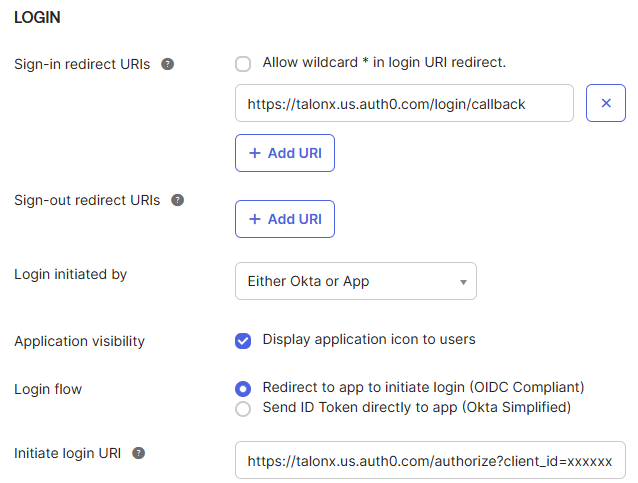Edit the sign-in redirect URI field
This screenshot has height=483, width=638.
[x=404, y=103]
